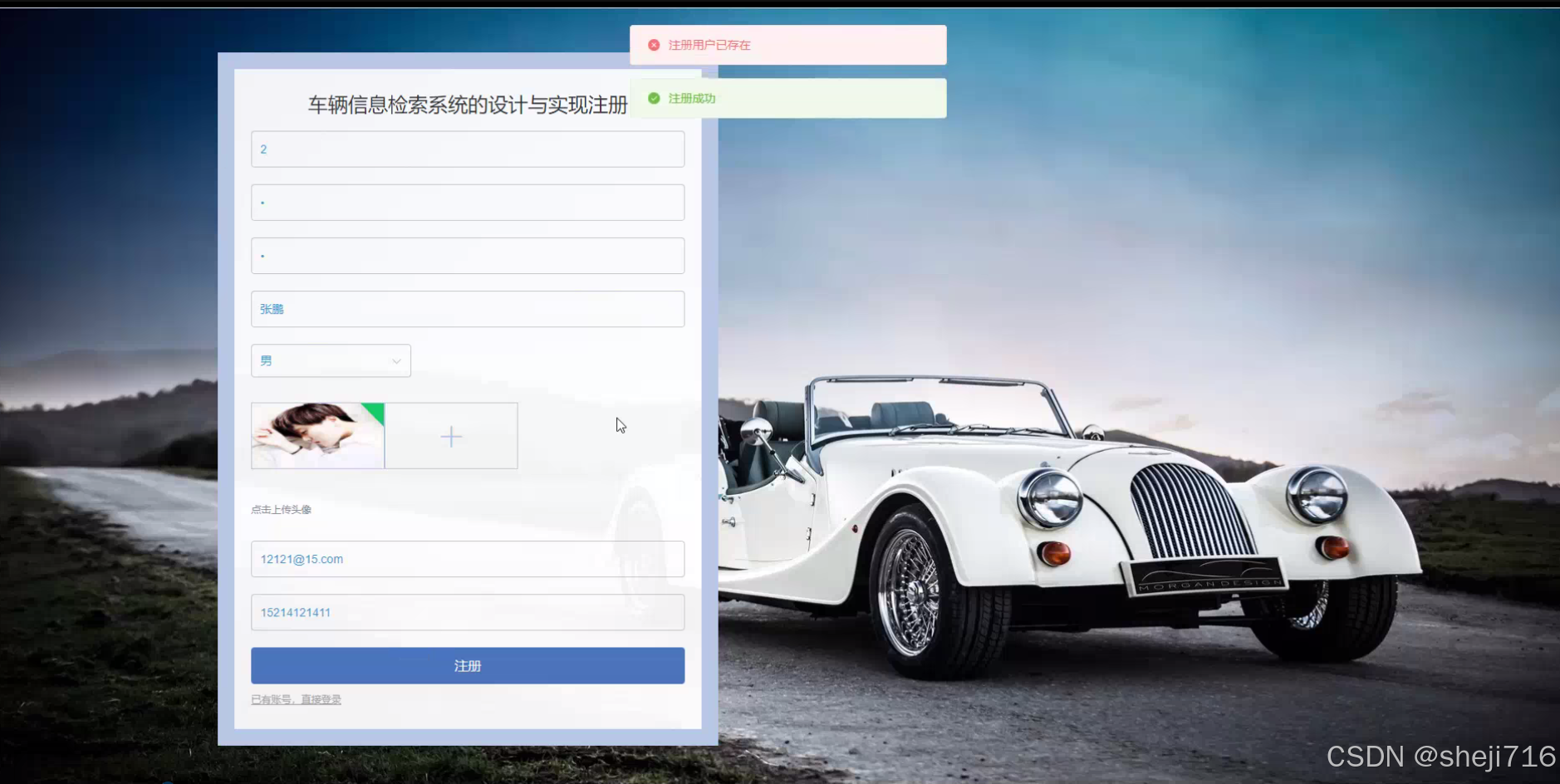Open the 已有账号，直接登录 login link
1560x784 pixels.
click(x=295, y=698)
